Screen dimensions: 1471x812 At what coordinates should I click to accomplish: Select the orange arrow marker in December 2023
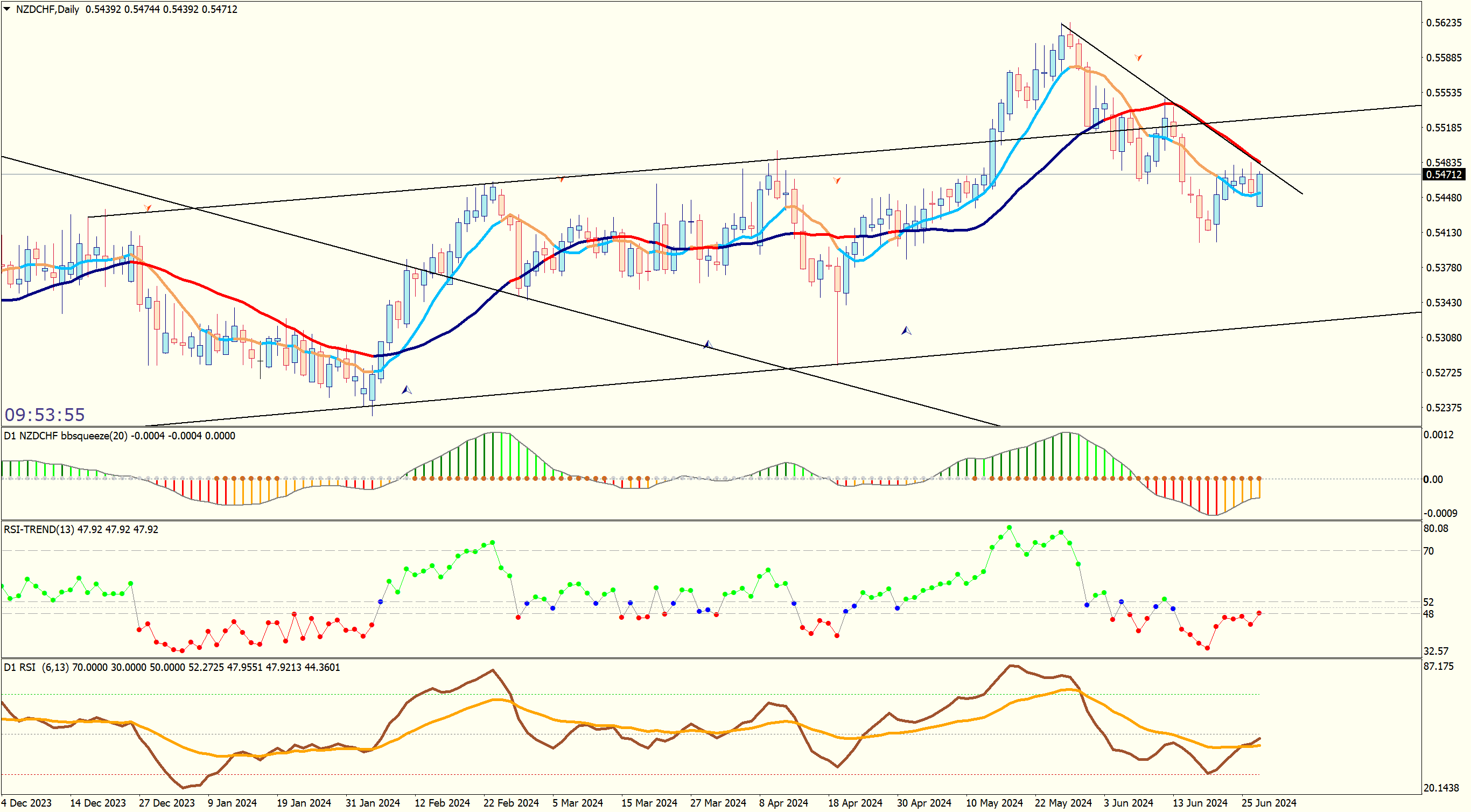click(x=148, y=208)
